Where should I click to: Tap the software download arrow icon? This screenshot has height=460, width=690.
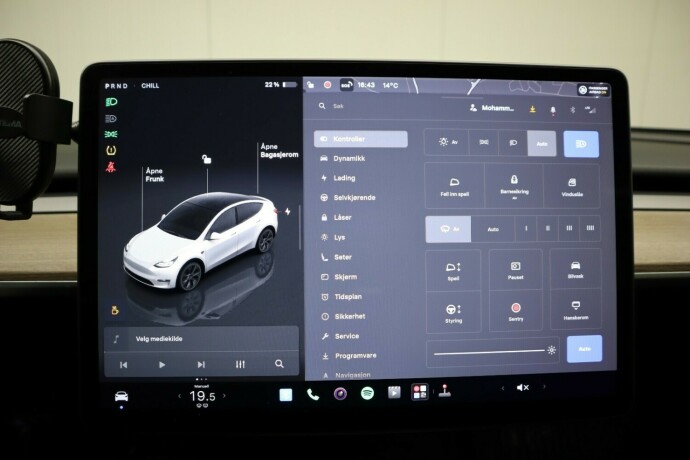pos(532,109)
